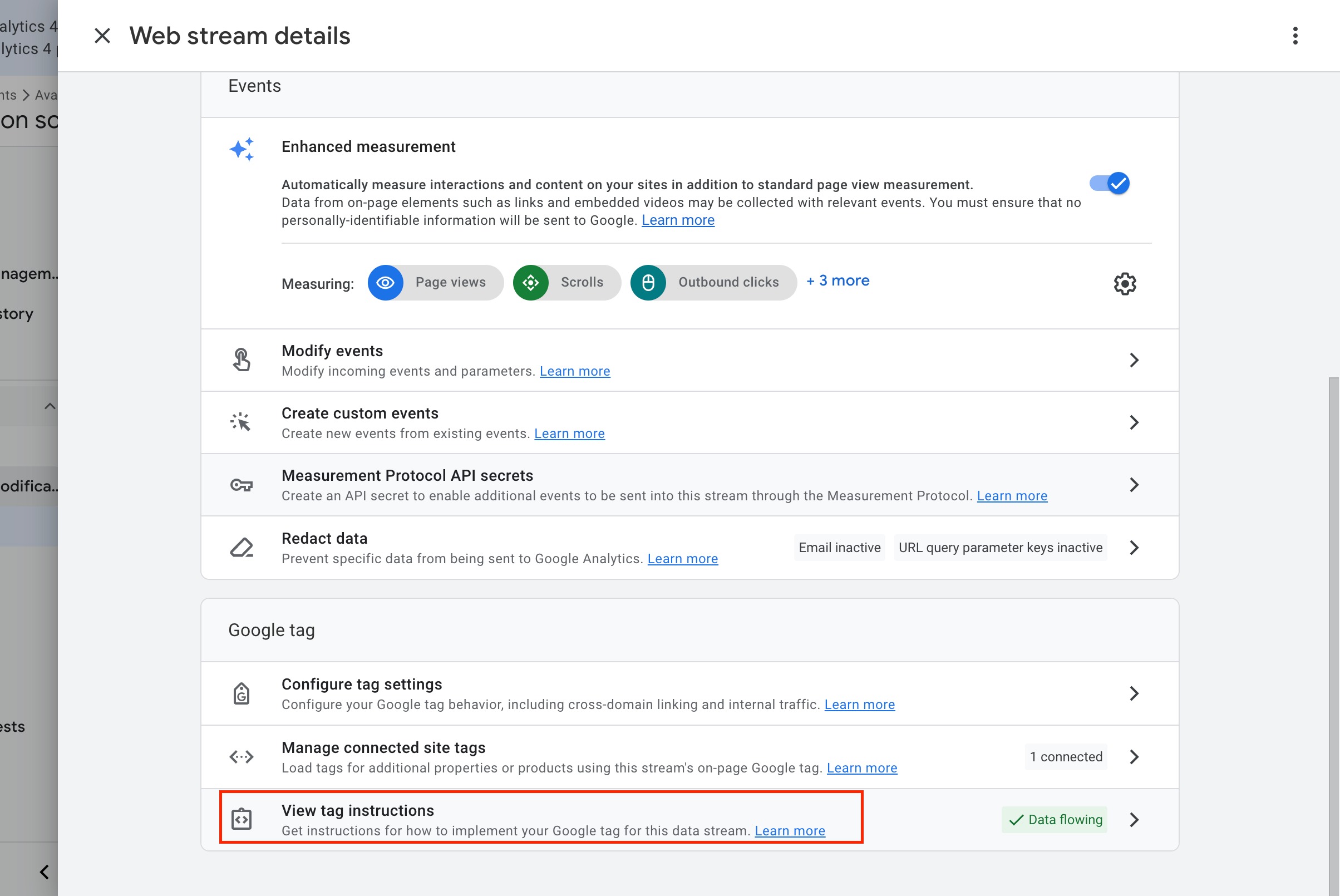Open Configure tag settings chevron
This screenshot has height=896, width=1340.
1134,693
